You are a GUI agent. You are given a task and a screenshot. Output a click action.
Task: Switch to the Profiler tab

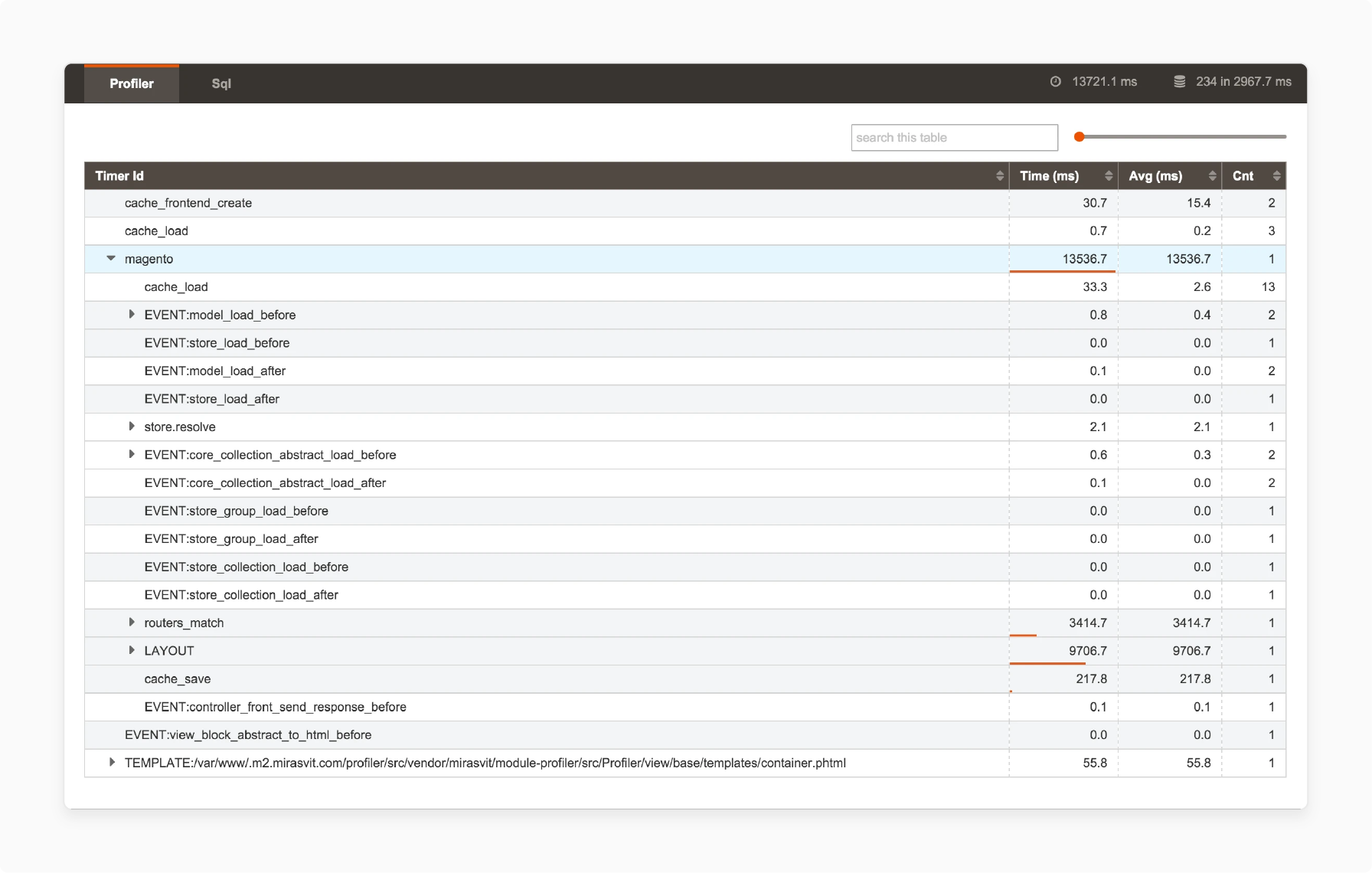coord(132,83)
